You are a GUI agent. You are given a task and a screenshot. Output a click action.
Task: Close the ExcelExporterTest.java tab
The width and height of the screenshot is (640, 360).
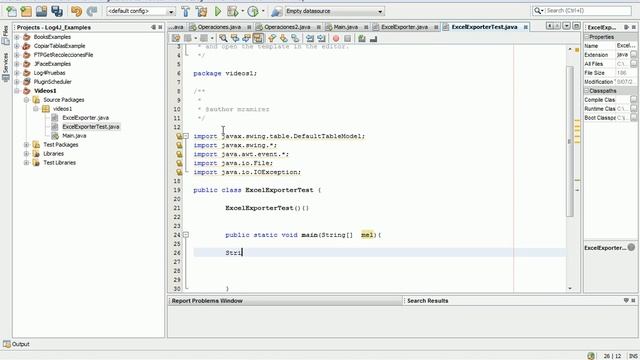526,27
